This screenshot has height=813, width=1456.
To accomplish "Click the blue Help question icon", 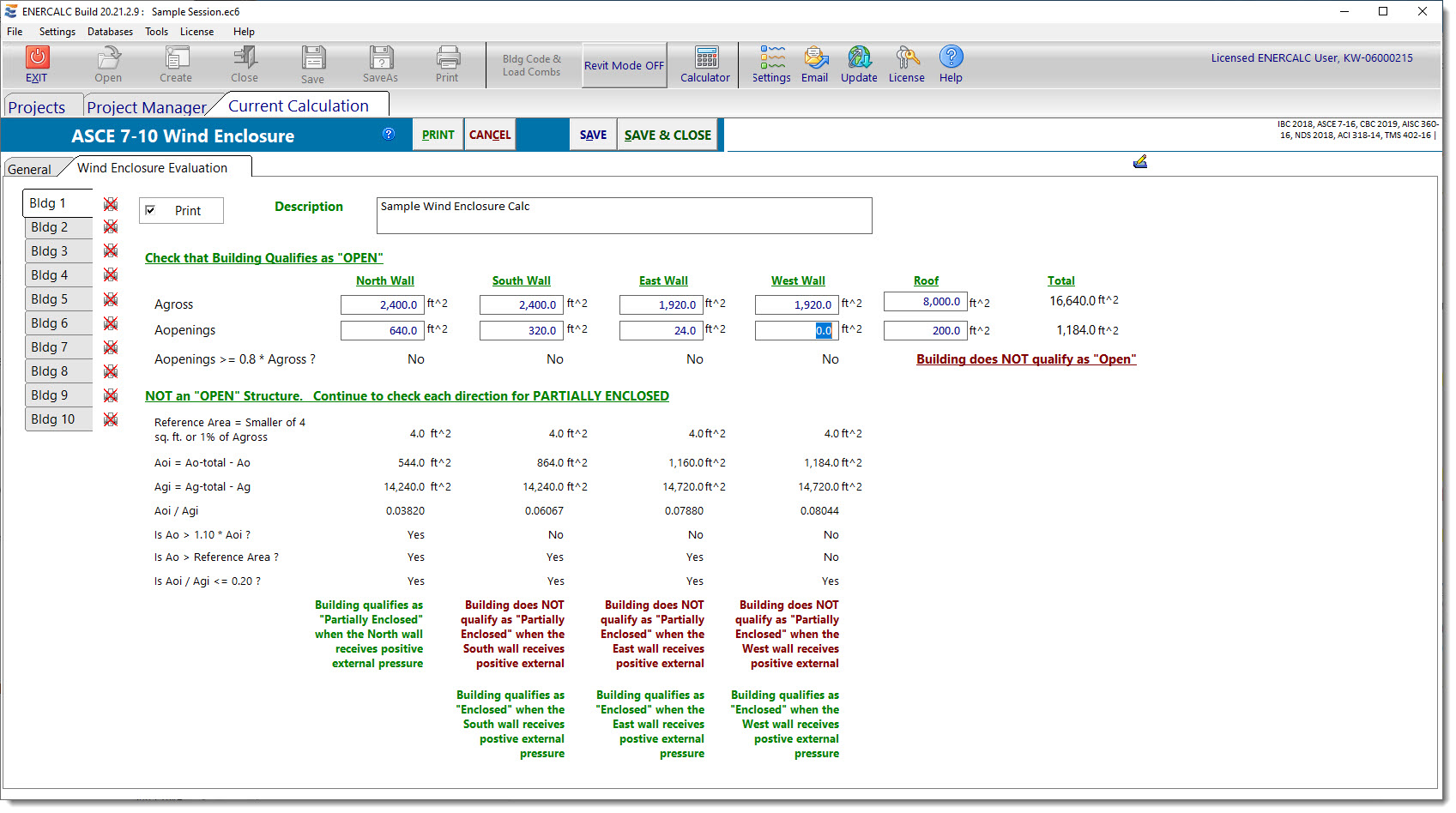I will coord(951,57).
